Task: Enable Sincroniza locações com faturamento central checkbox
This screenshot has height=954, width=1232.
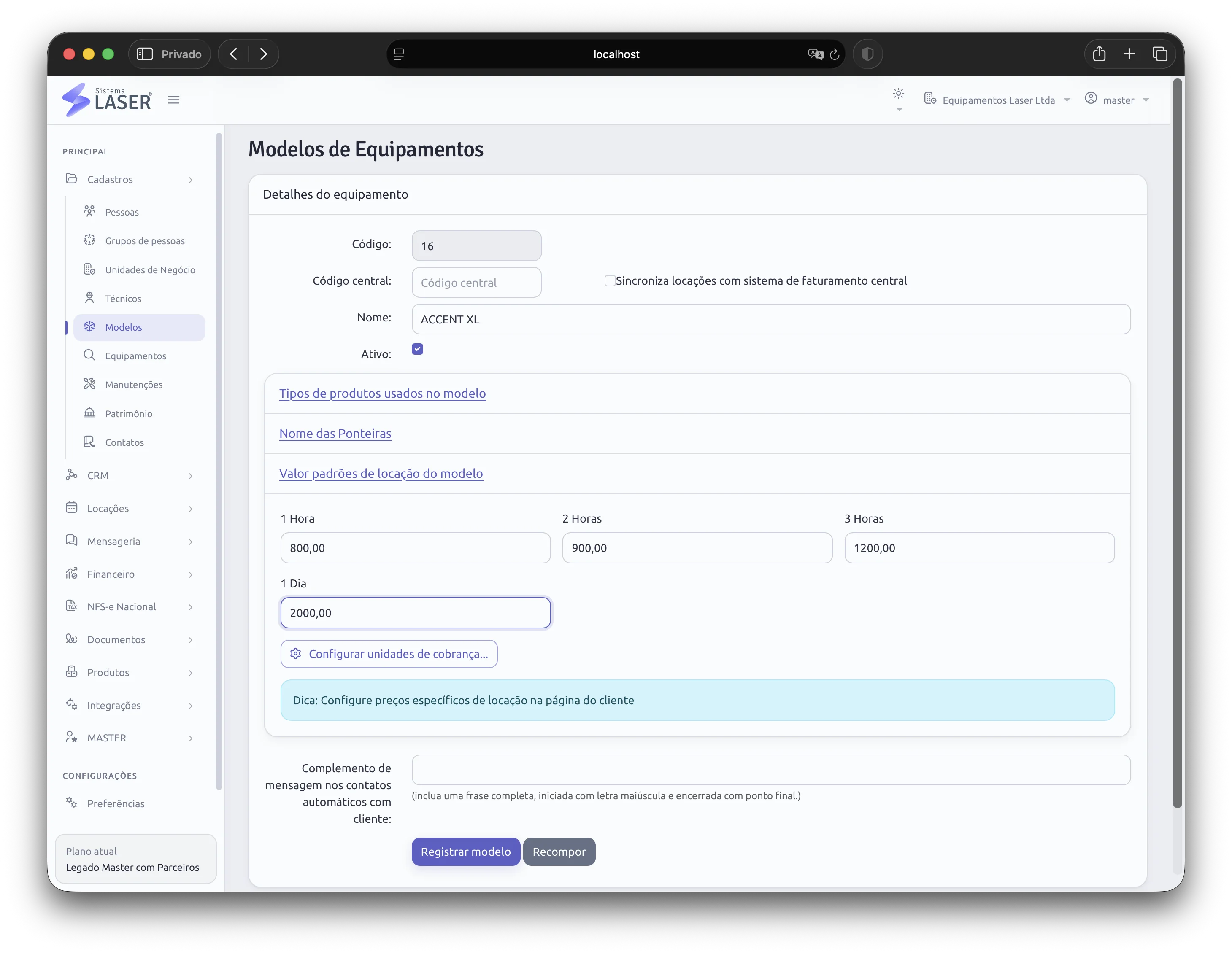Action: coord(609,281)
